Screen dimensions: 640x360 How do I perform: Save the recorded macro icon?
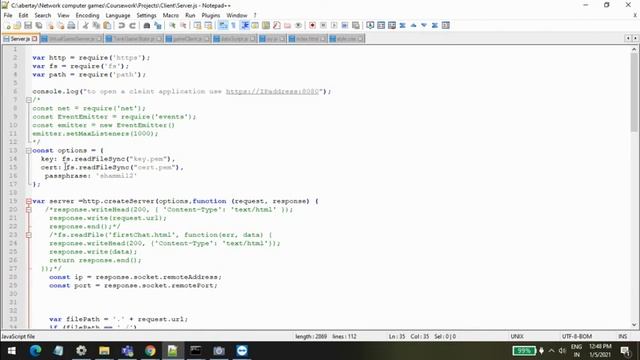[356, 26]
